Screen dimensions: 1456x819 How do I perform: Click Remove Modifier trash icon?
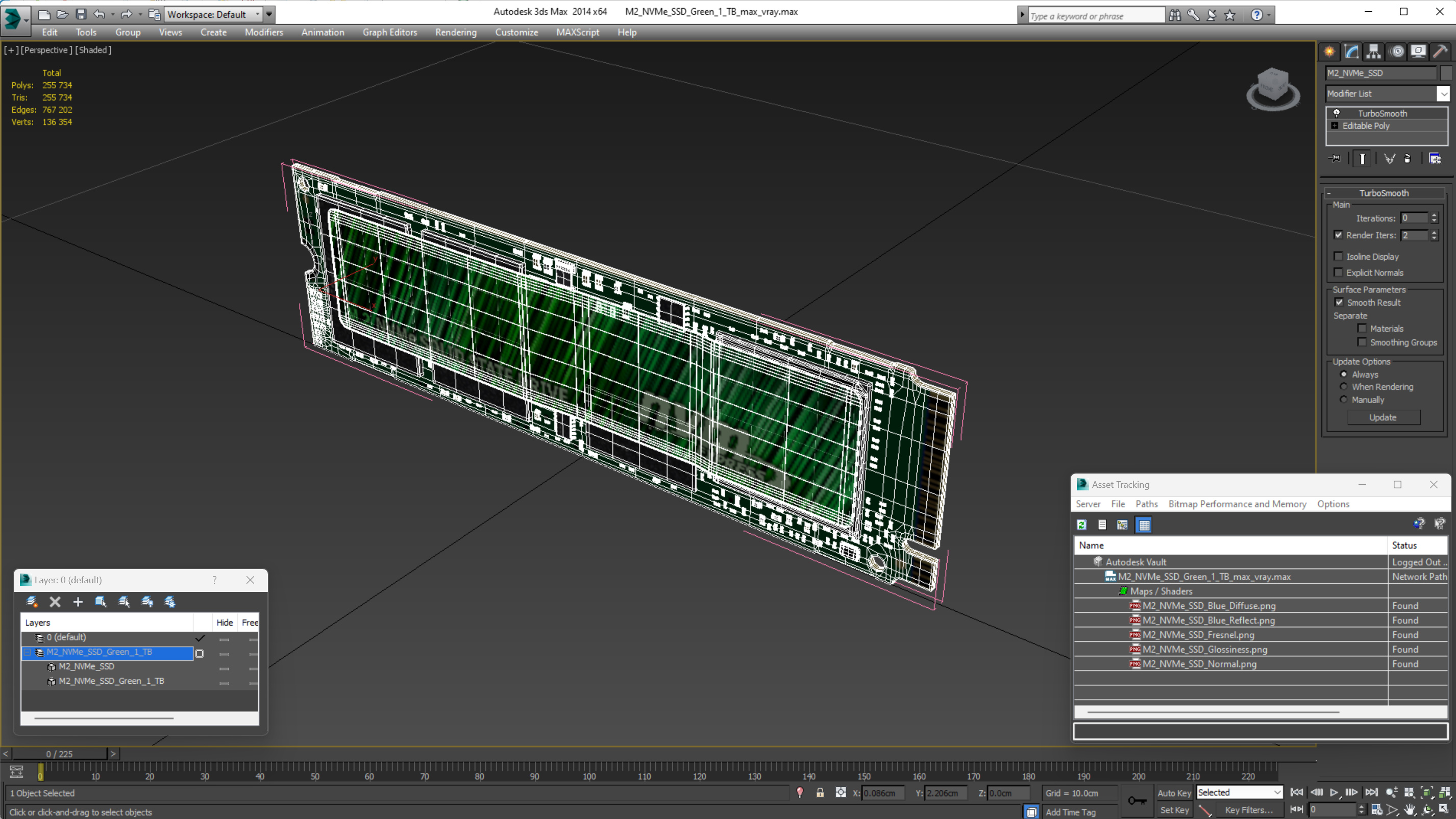[1408, 159]
